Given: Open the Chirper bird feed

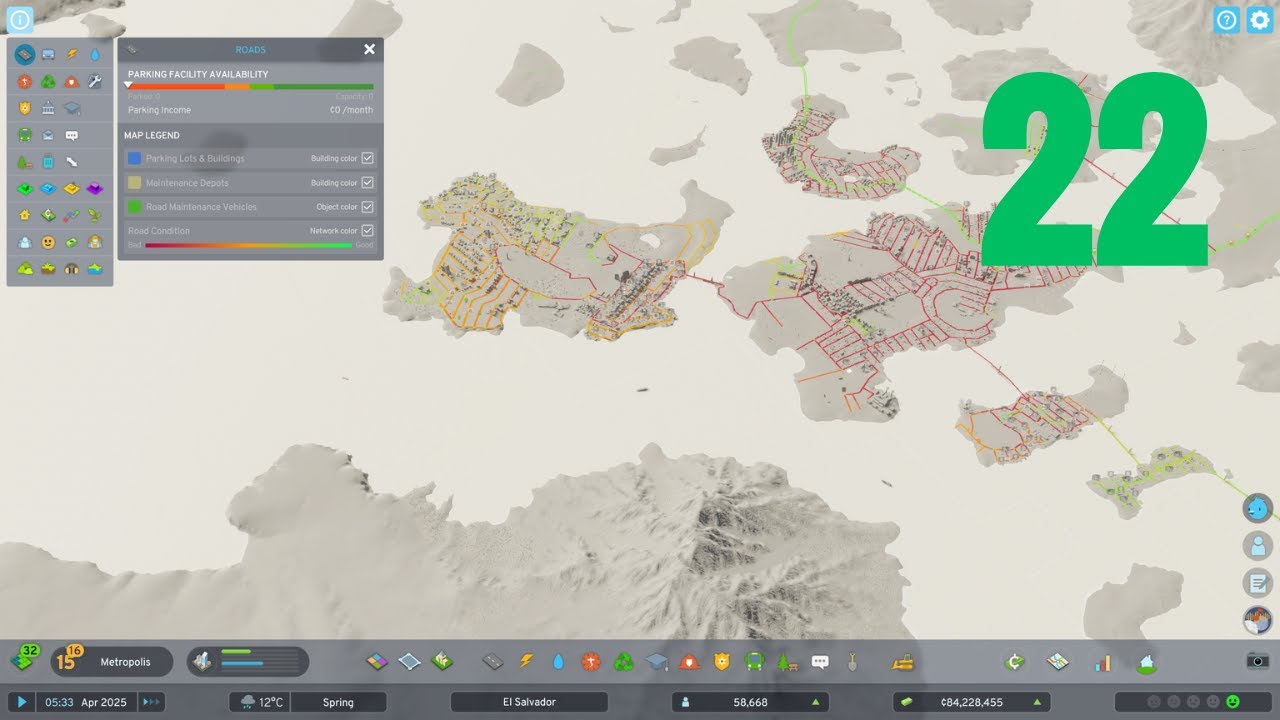Looking at the screenshot, I should coord(1257,508).
